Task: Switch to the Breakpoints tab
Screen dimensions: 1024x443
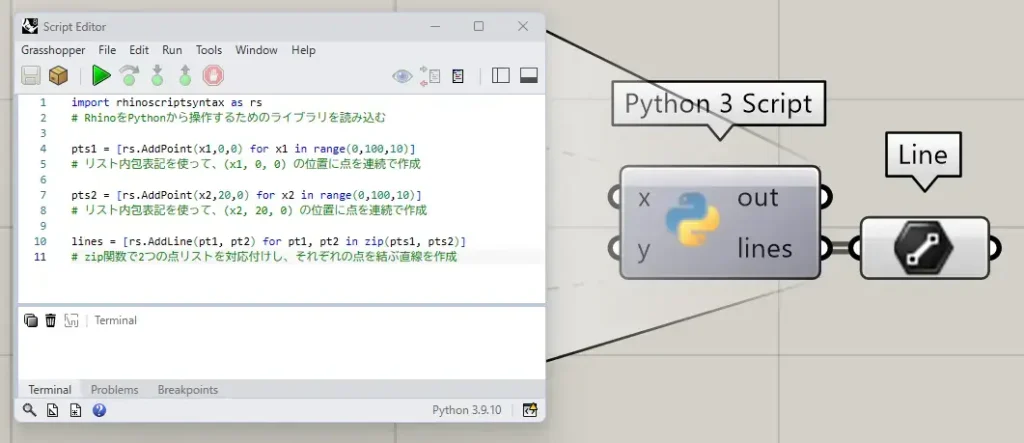Action: point(187,390)
